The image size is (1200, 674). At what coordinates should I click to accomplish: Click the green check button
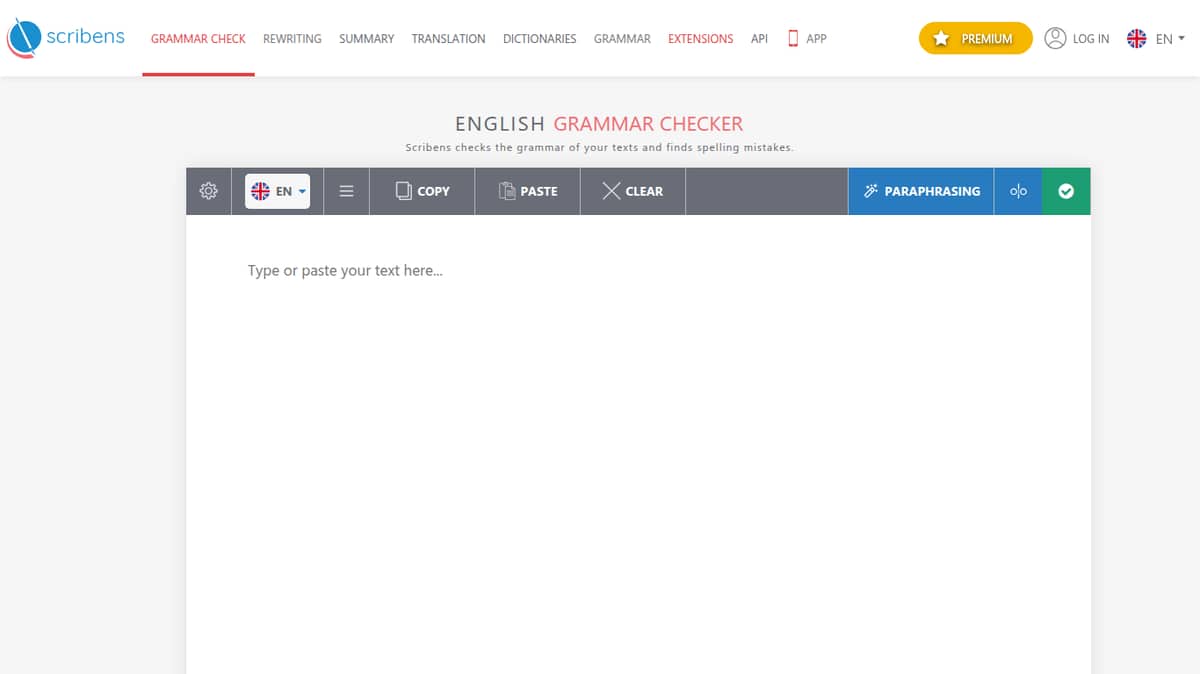[1066, 191]
